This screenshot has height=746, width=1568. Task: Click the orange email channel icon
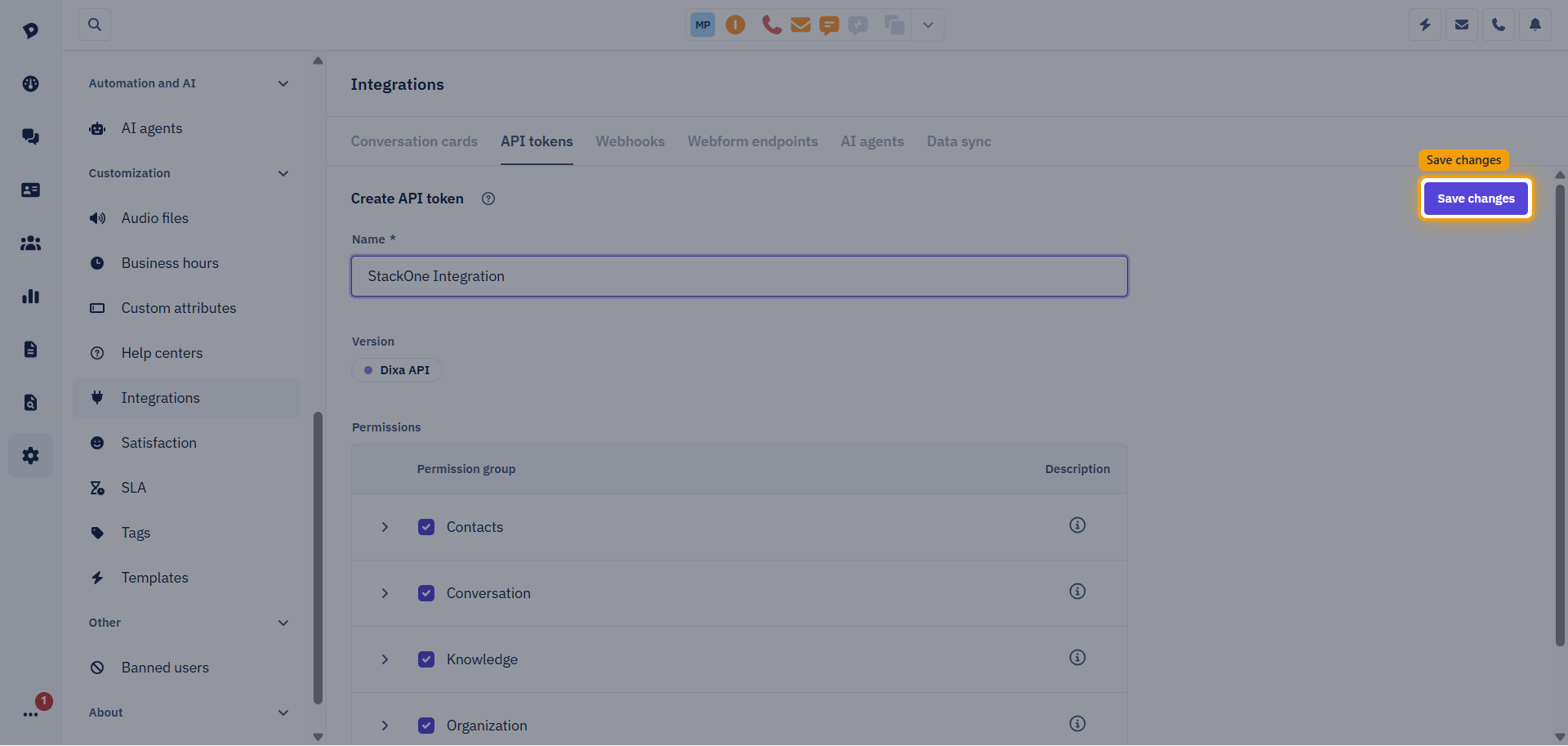pyautogui.click(x=800, y=25)
